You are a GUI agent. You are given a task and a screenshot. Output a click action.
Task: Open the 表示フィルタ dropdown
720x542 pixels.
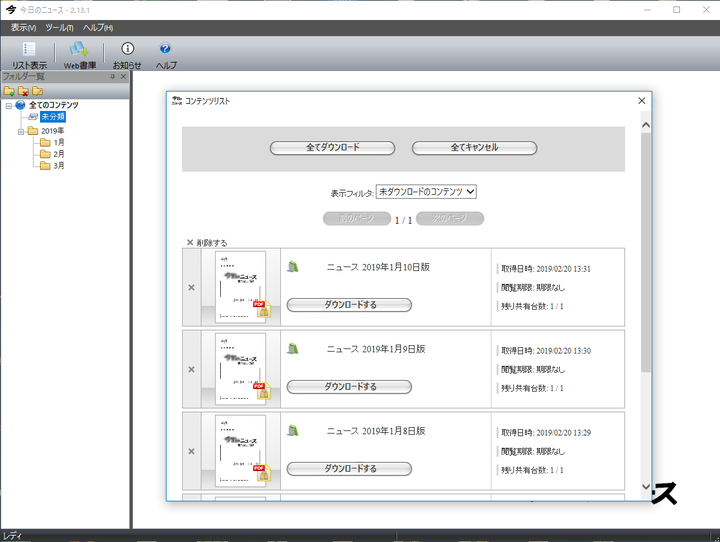pyautogui.click(x=426, y=191)
